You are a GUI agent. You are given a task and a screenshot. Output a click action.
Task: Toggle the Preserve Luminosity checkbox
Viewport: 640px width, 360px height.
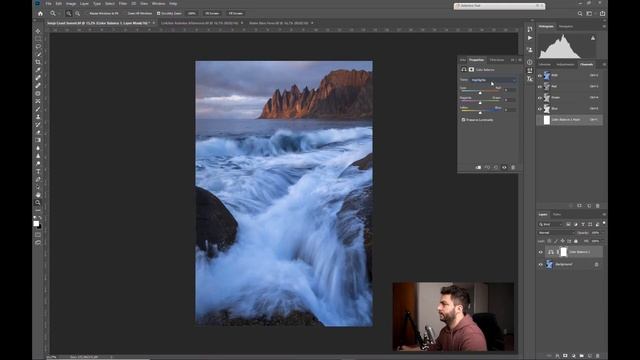[463, 120]
